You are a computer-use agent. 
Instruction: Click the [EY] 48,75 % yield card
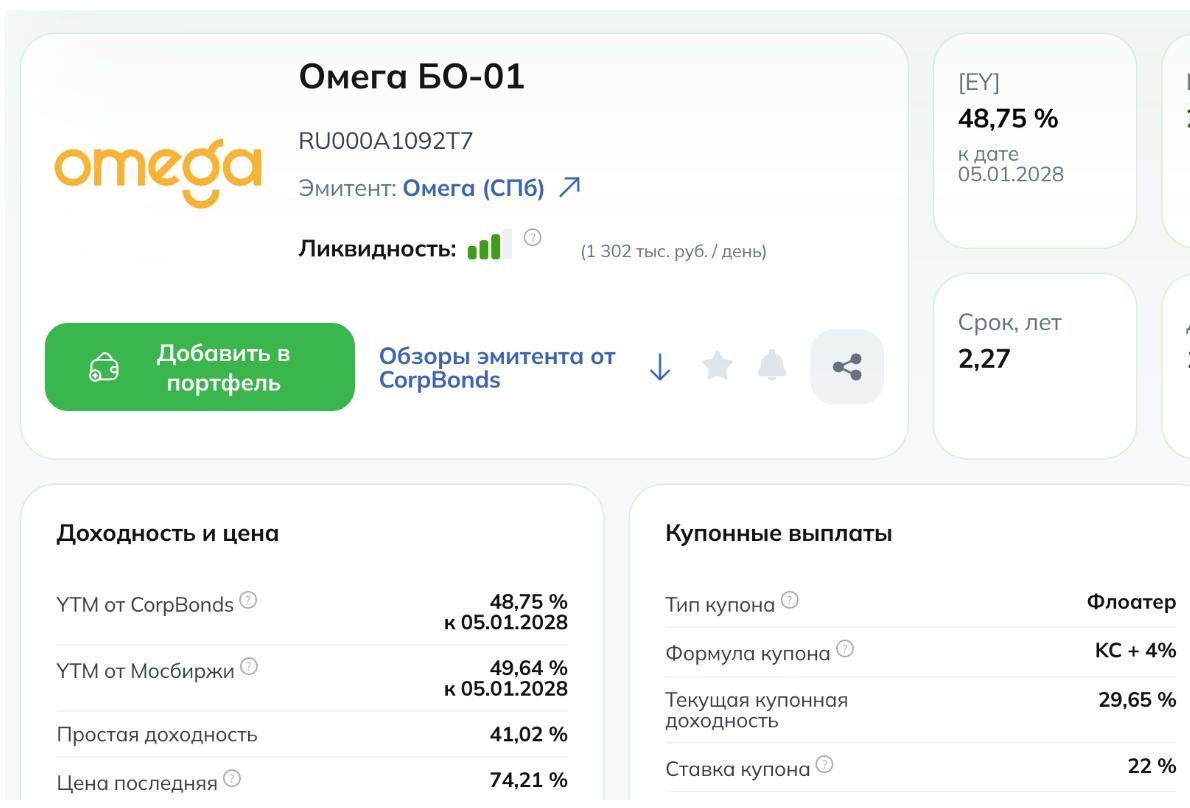tap(1034, 140)
